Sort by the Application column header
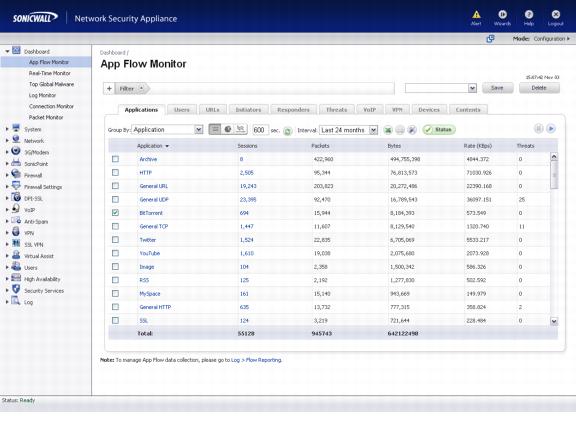The width and height of the screenshot is (576, 426). click(x=153, y=146)
